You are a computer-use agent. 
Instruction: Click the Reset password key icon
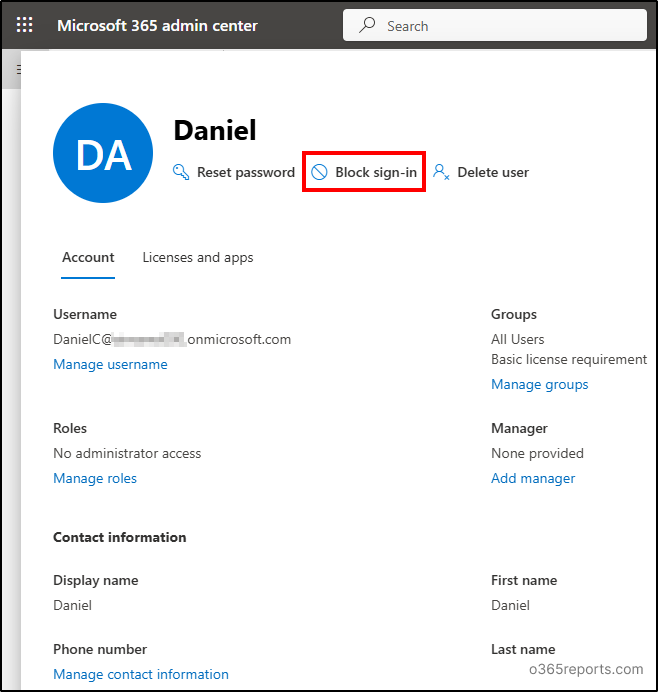181,172
